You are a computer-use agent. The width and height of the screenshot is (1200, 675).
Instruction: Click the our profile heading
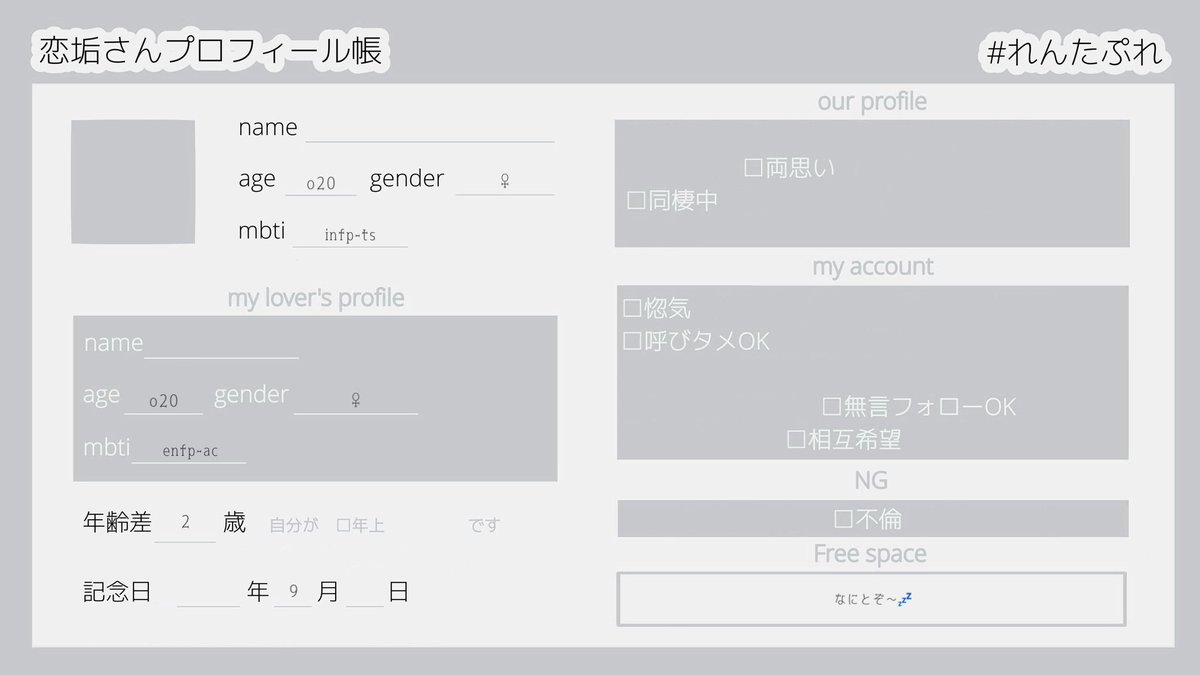[x=872, y=101]
